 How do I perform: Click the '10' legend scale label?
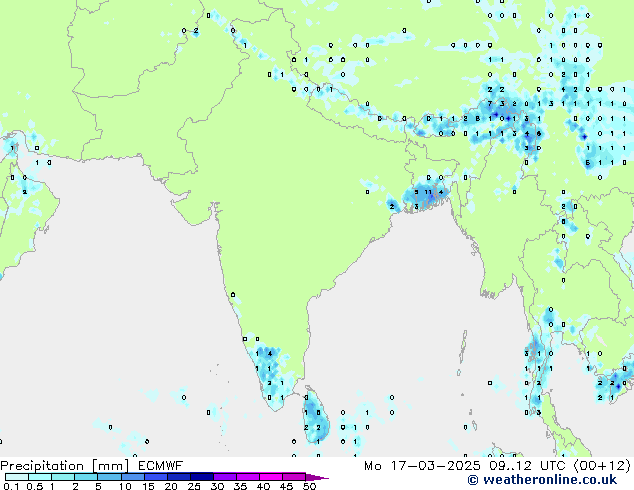pos(125,486)
